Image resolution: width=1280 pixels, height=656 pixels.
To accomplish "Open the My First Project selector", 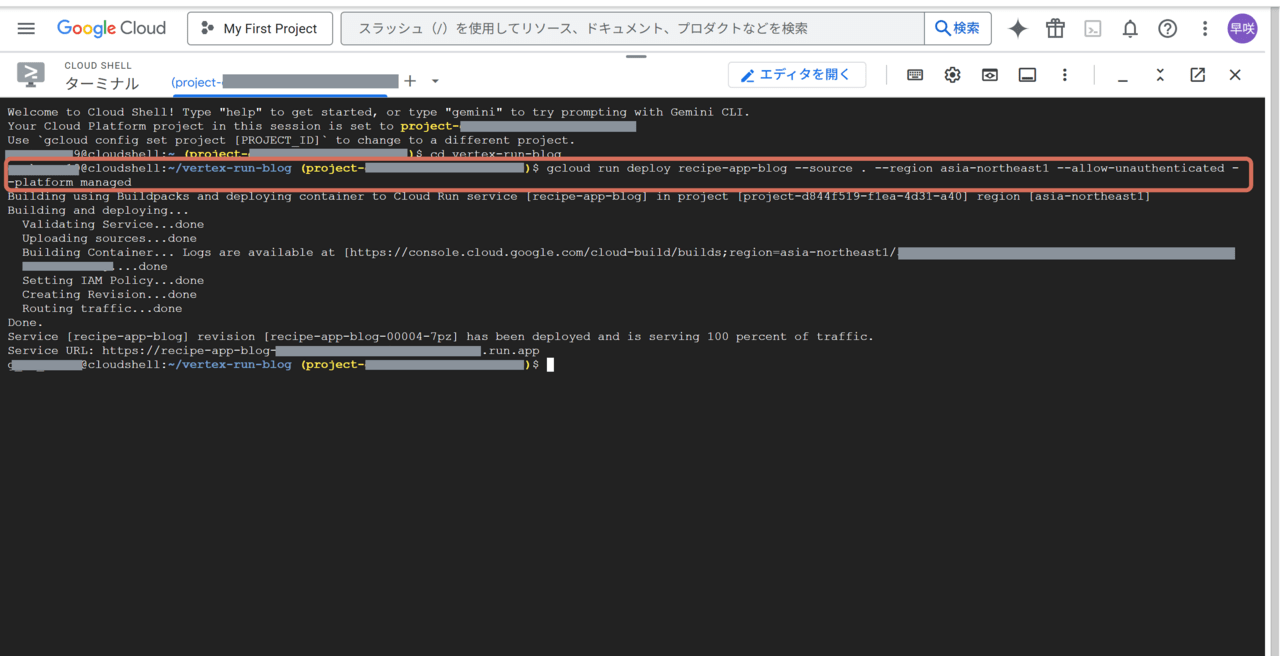I will pyautogui.click(x=259, y=29).
